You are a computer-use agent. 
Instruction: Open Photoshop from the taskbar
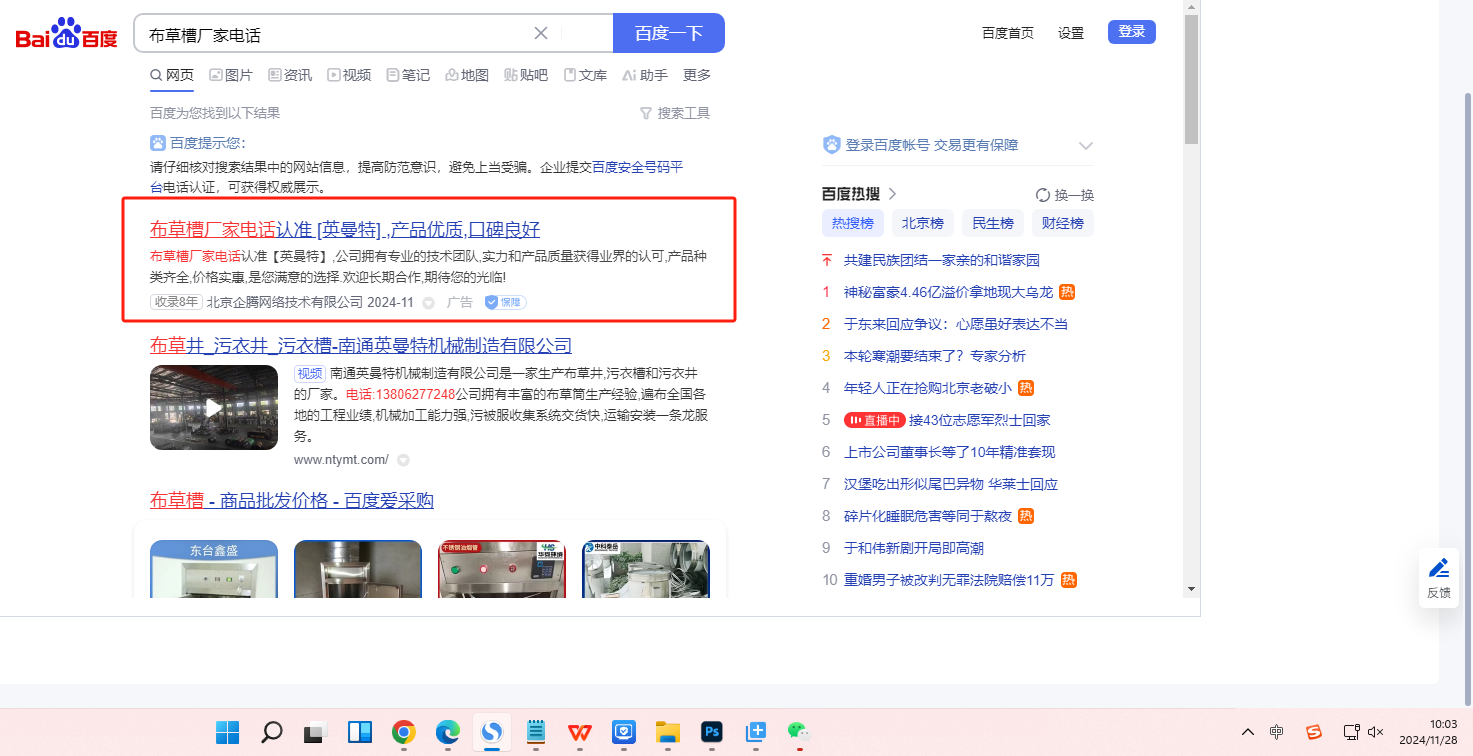[x=711, y=732]
